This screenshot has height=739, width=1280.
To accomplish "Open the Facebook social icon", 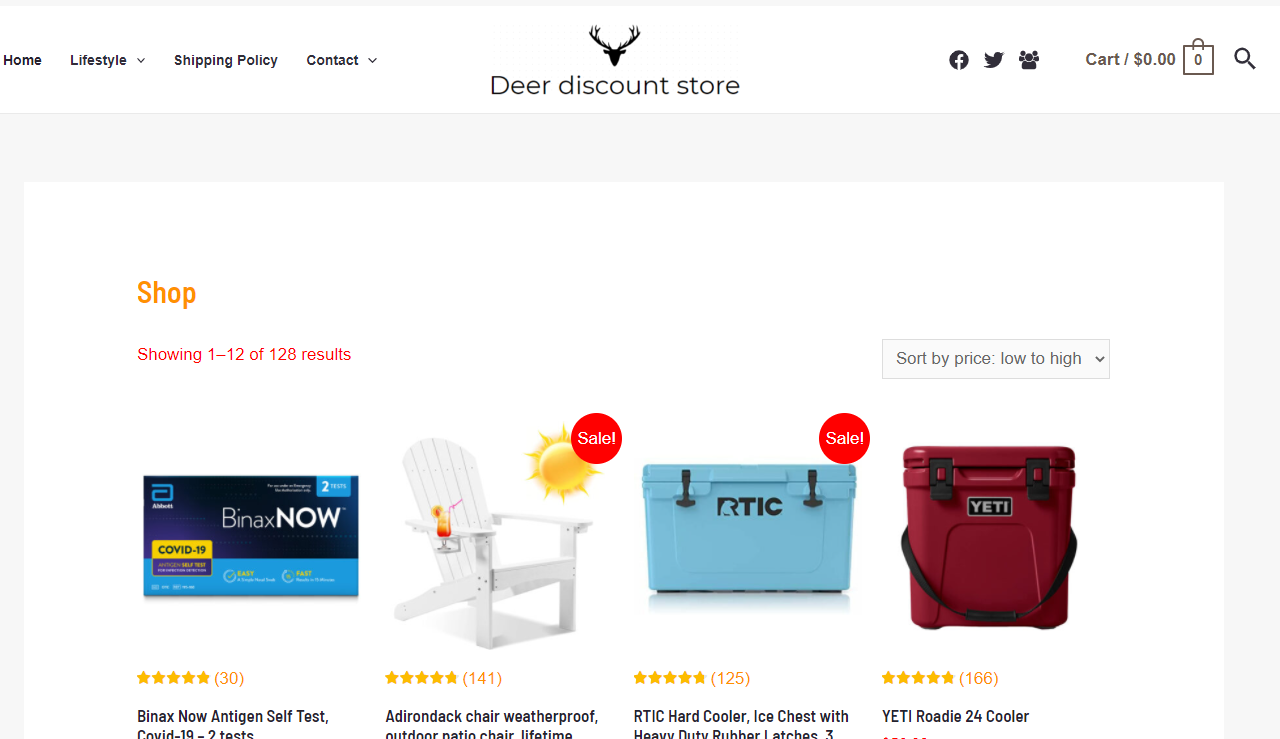I will coord(959,60).
